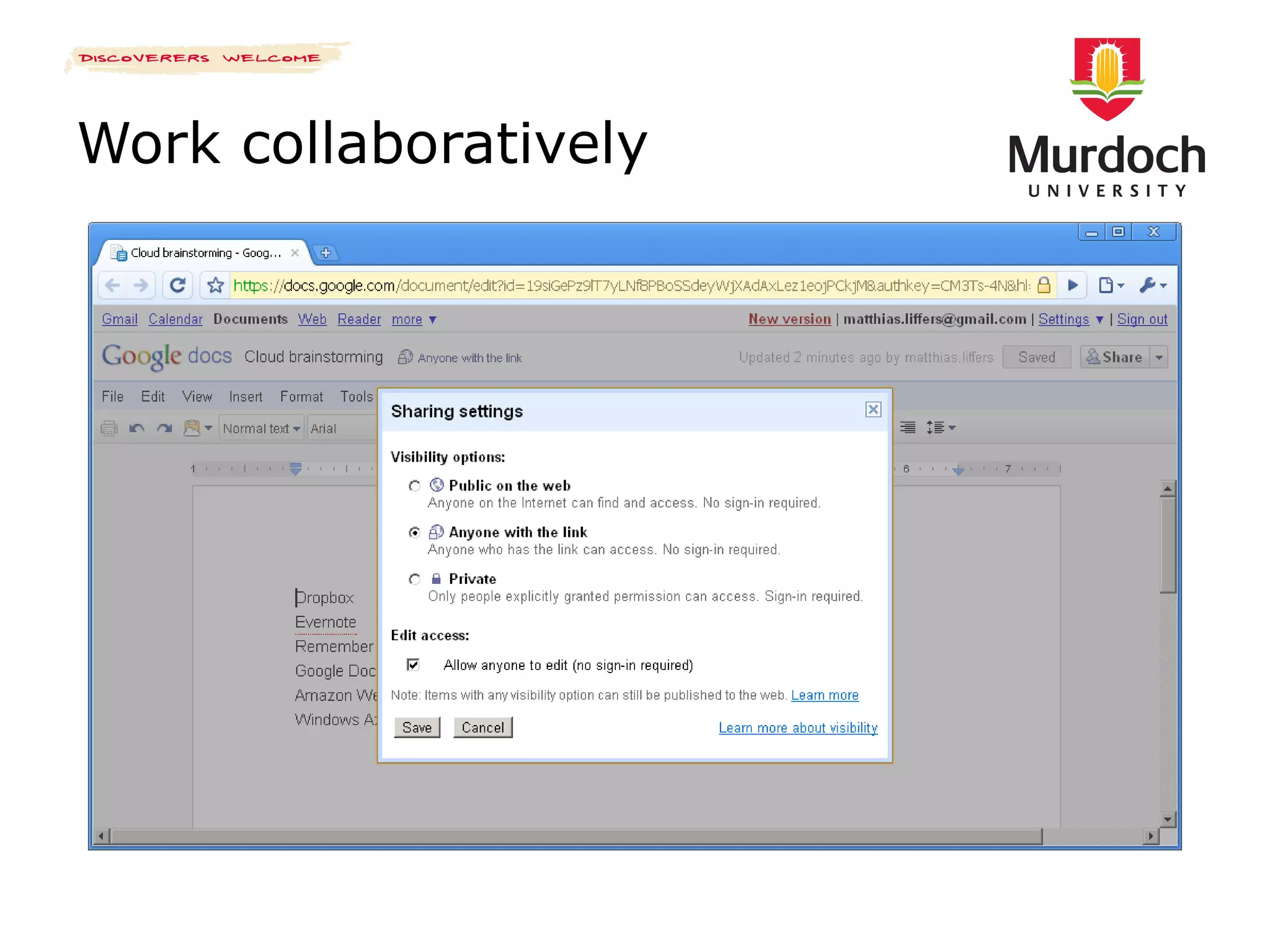This screenshot has height=952, width=1270.
Task: Toggle Allow anyone to edit checkbox
Action: click(x=413, y=664)
